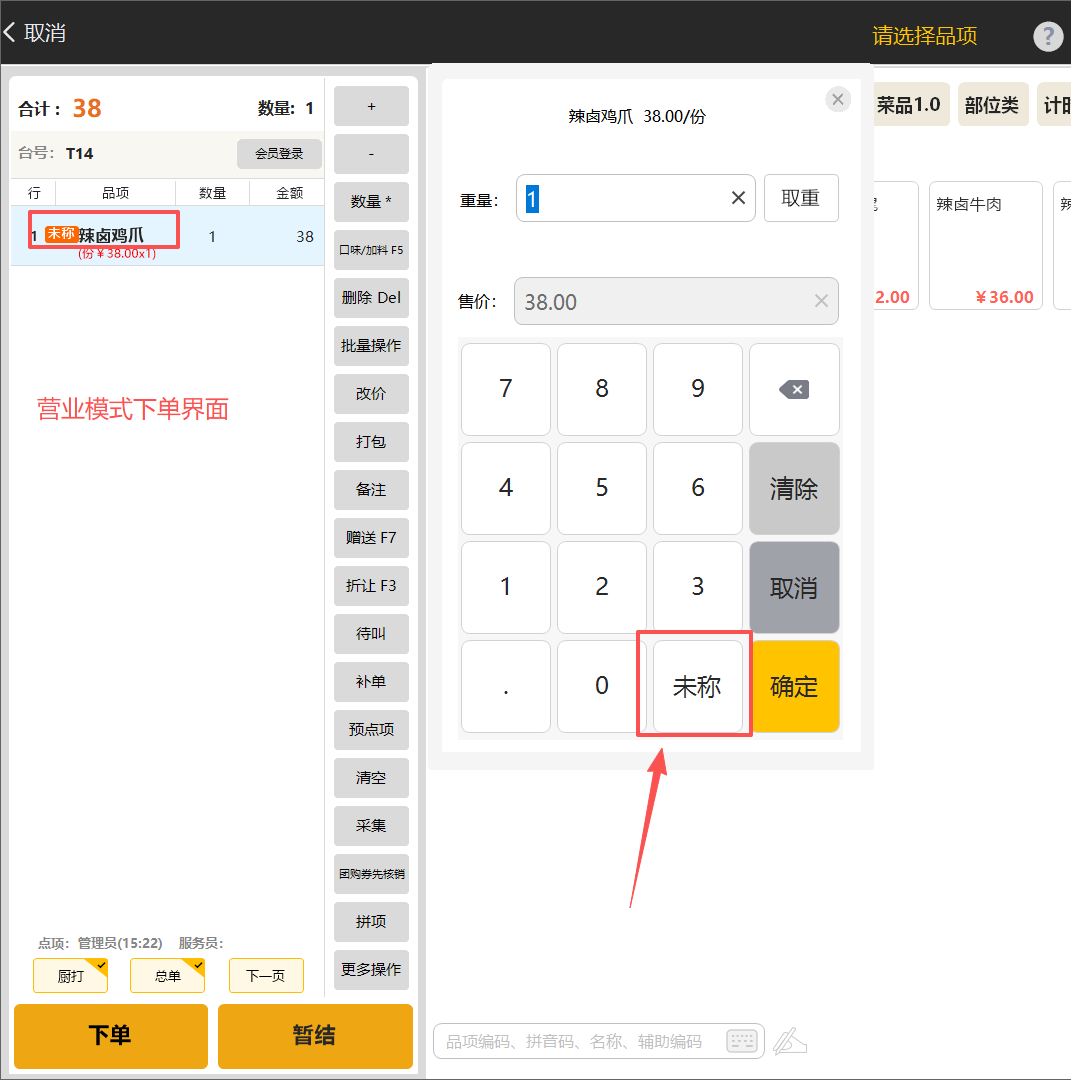Go to 下一页 print options

[x=265, y=976]
